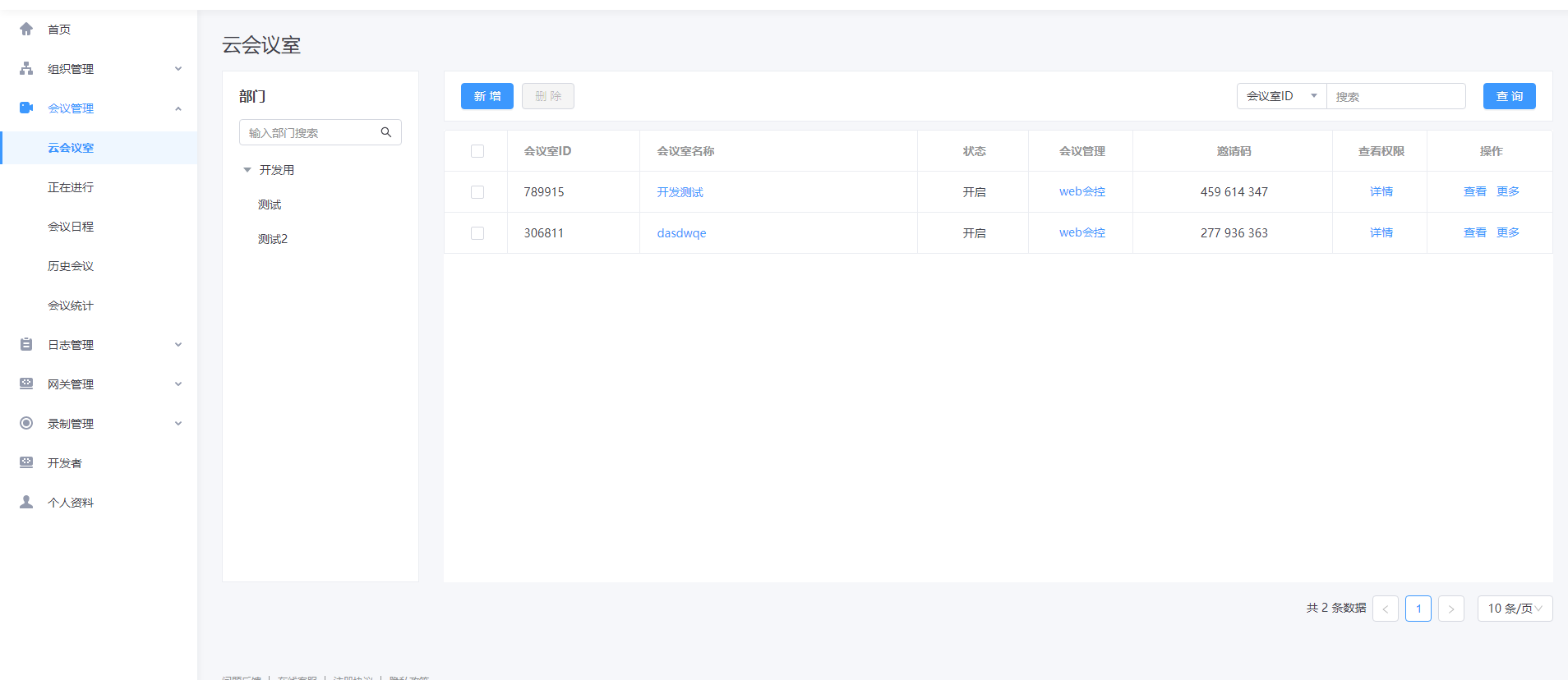Screen dimensions: 1568x680
Task: Select the 测试 department in the tree
Action: click(x=270, y=204)
